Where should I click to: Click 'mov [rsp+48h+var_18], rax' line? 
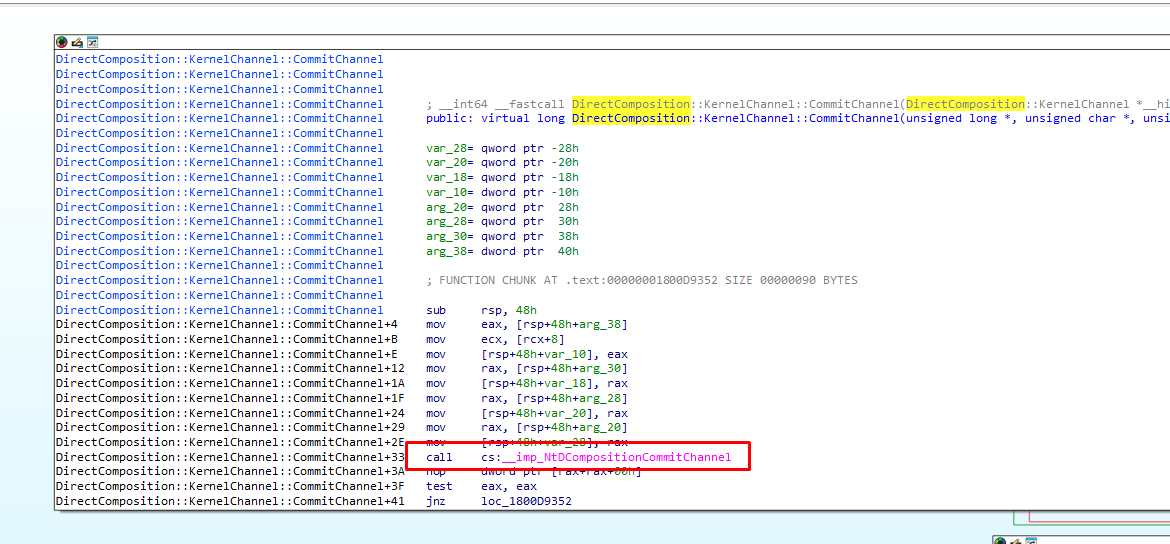pos(527,384)
